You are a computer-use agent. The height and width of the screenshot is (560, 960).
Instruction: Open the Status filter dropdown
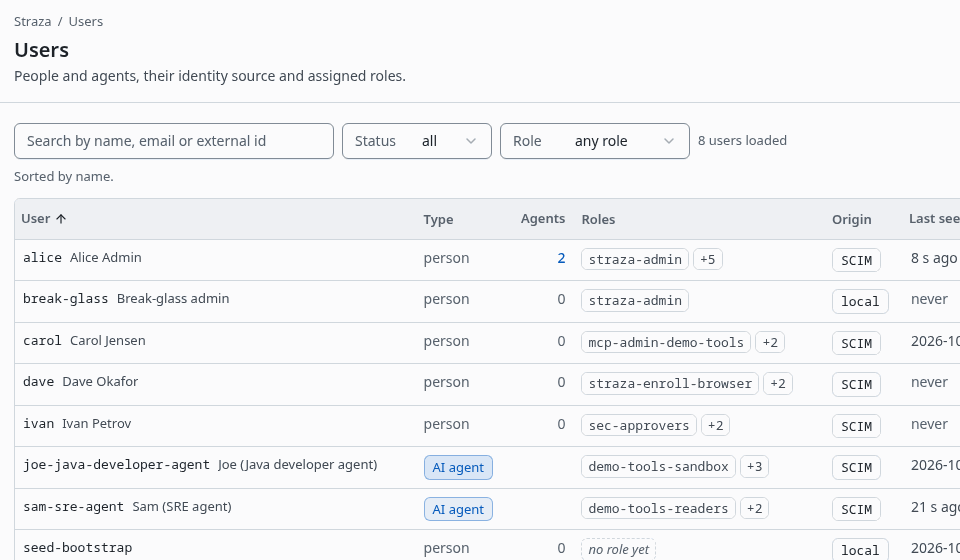point(417,141)
